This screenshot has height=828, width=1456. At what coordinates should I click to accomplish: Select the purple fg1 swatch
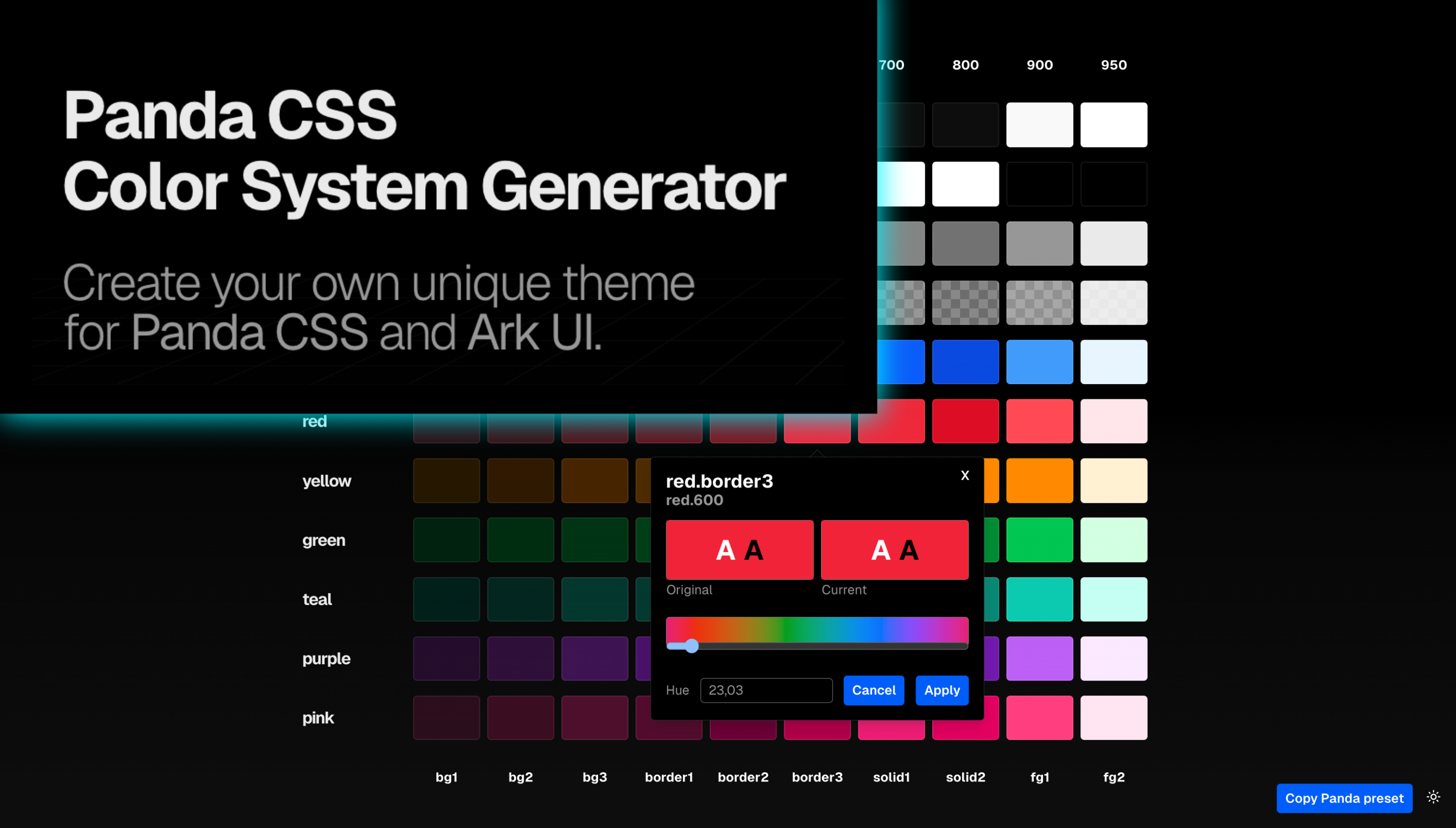[1039, 659]
